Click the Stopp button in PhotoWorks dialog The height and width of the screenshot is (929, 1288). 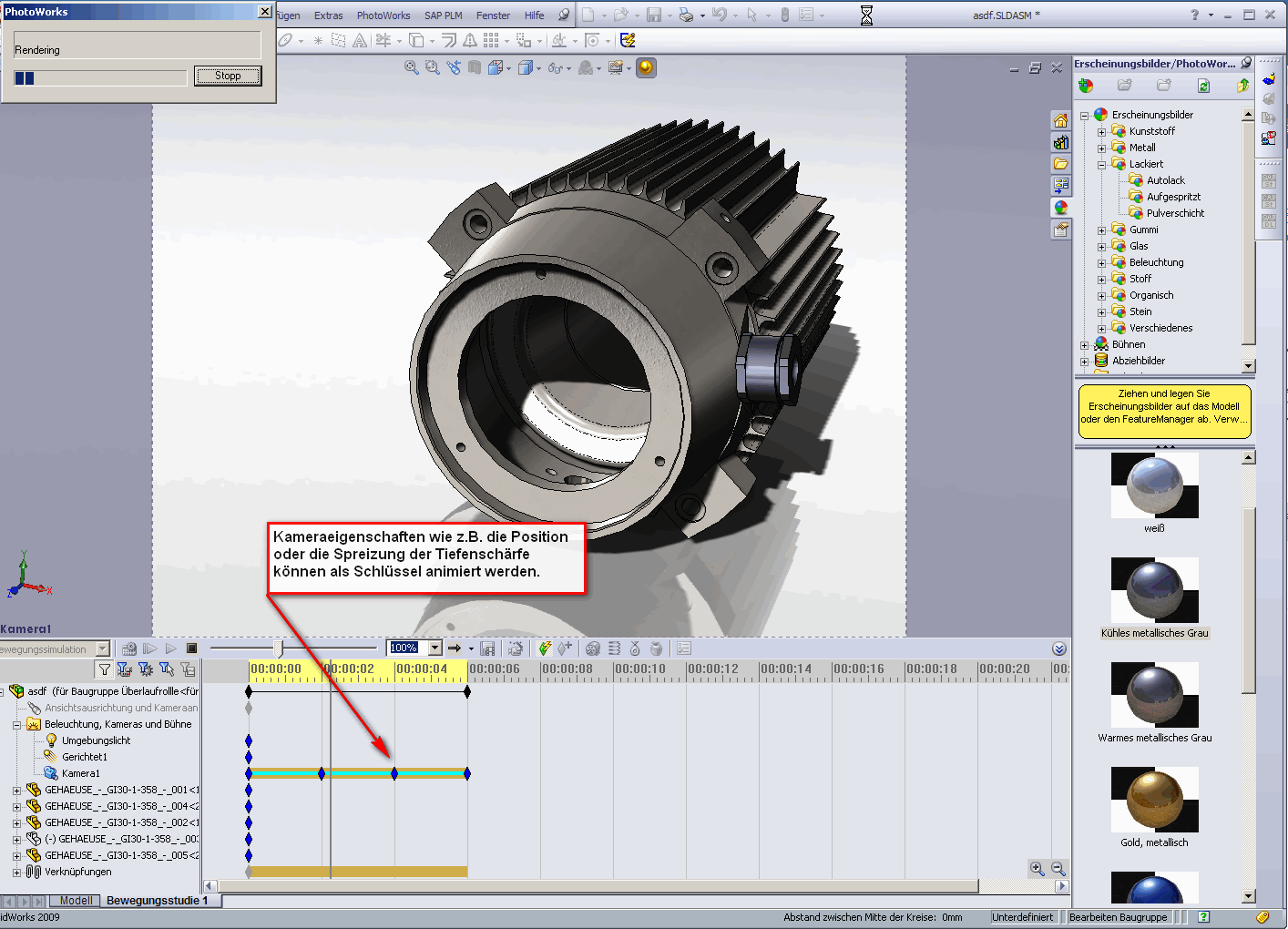tap(228, 76)
